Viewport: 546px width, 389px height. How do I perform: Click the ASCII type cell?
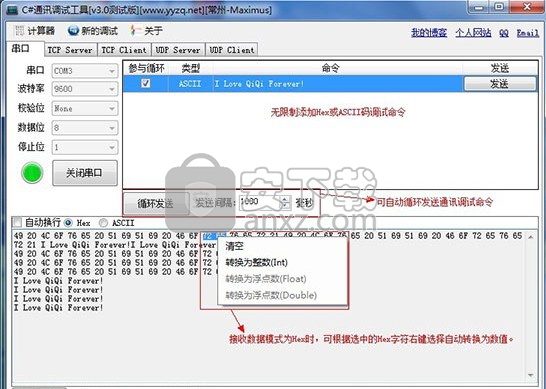190,84
